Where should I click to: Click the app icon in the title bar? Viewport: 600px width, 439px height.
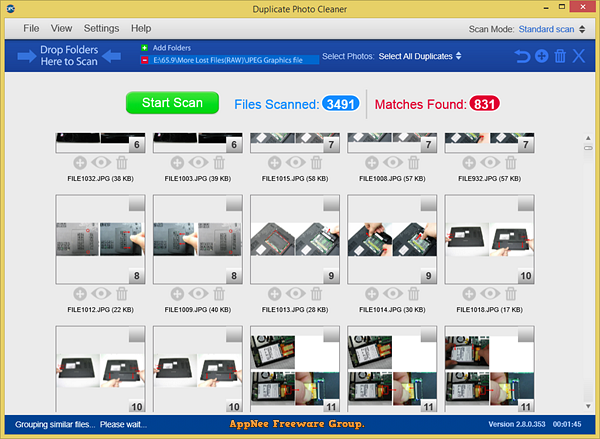(11, 8)
